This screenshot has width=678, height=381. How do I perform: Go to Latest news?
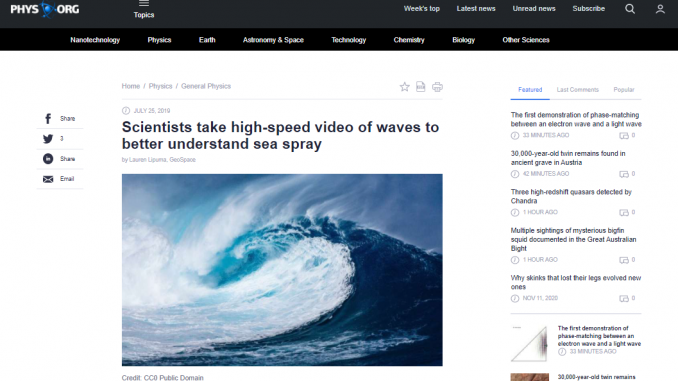point(476,9)
